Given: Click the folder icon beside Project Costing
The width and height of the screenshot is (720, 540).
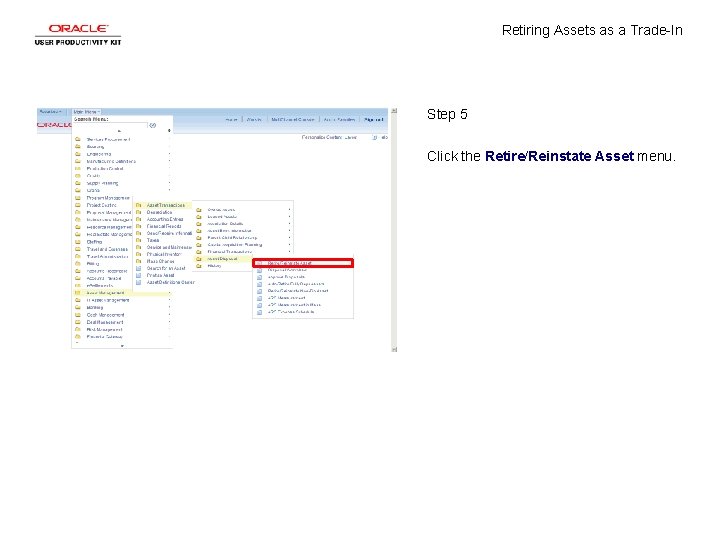Looking at the screenshot, I should [x=78, y=205].
